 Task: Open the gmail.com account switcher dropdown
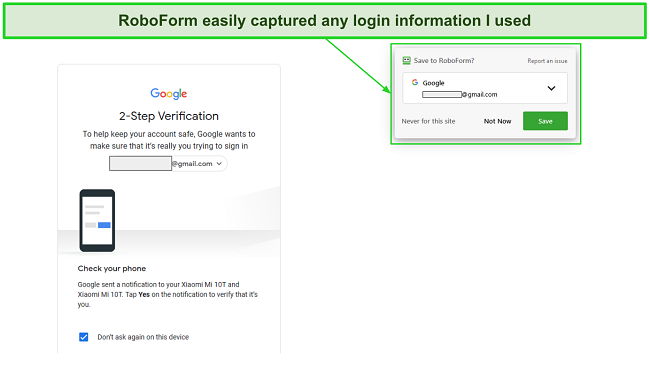(168, 163)
